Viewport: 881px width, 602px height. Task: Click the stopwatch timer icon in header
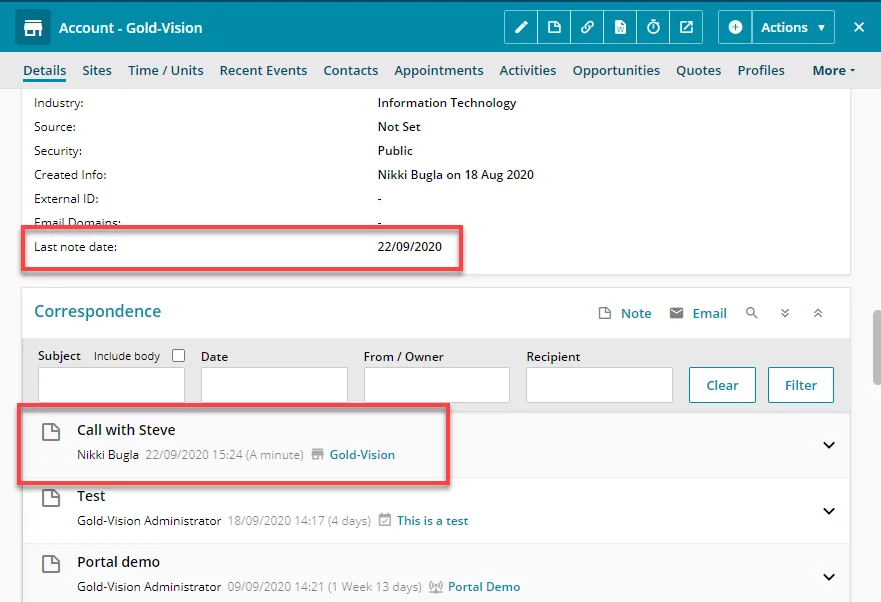coord(653,27)
